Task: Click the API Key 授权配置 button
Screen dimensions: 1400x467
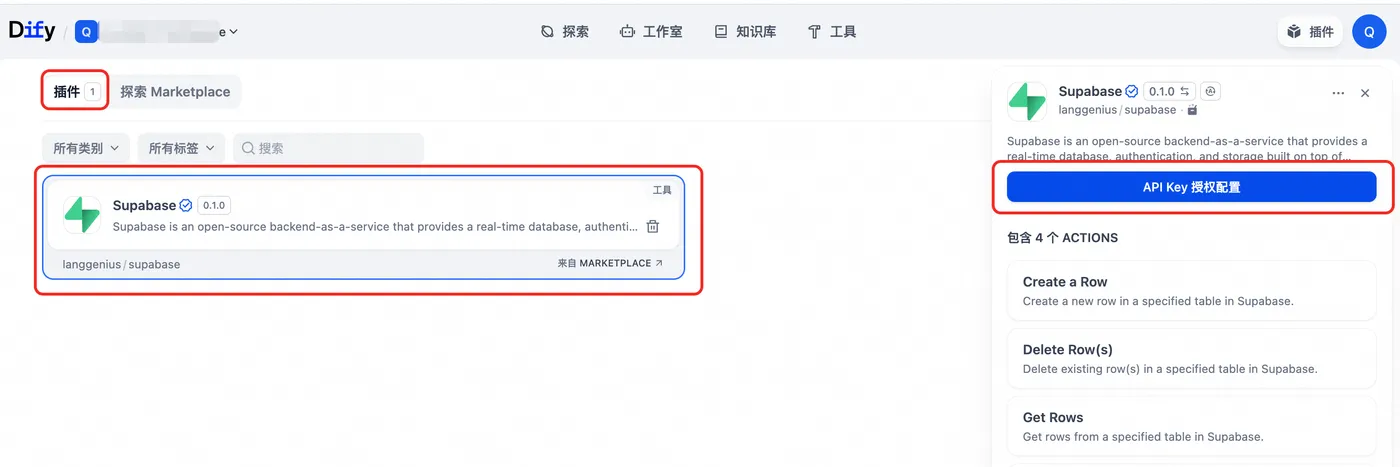Action: click(x=1192, y=187)
